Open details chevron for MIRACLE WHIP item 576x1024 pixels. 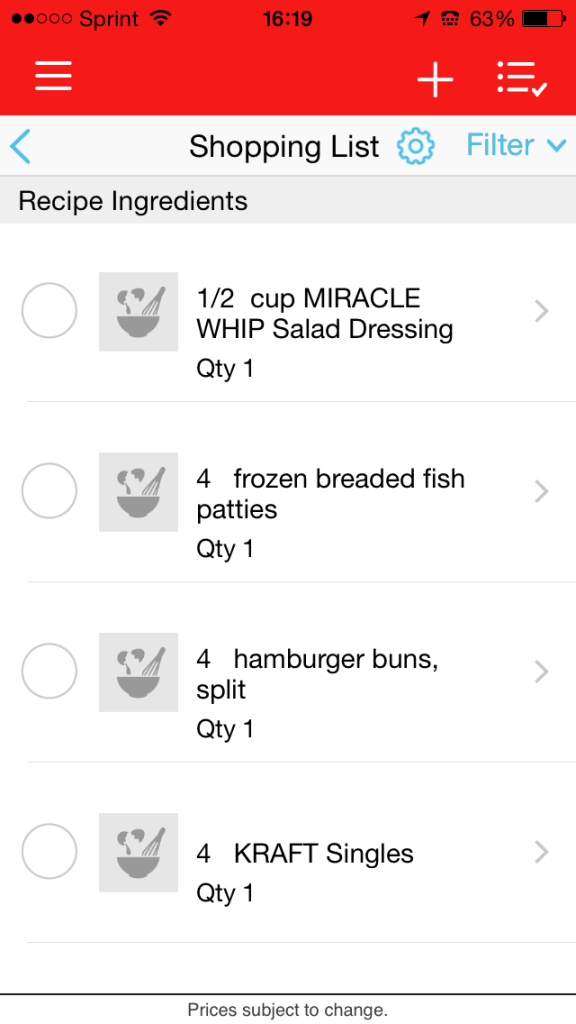[541, 312]
